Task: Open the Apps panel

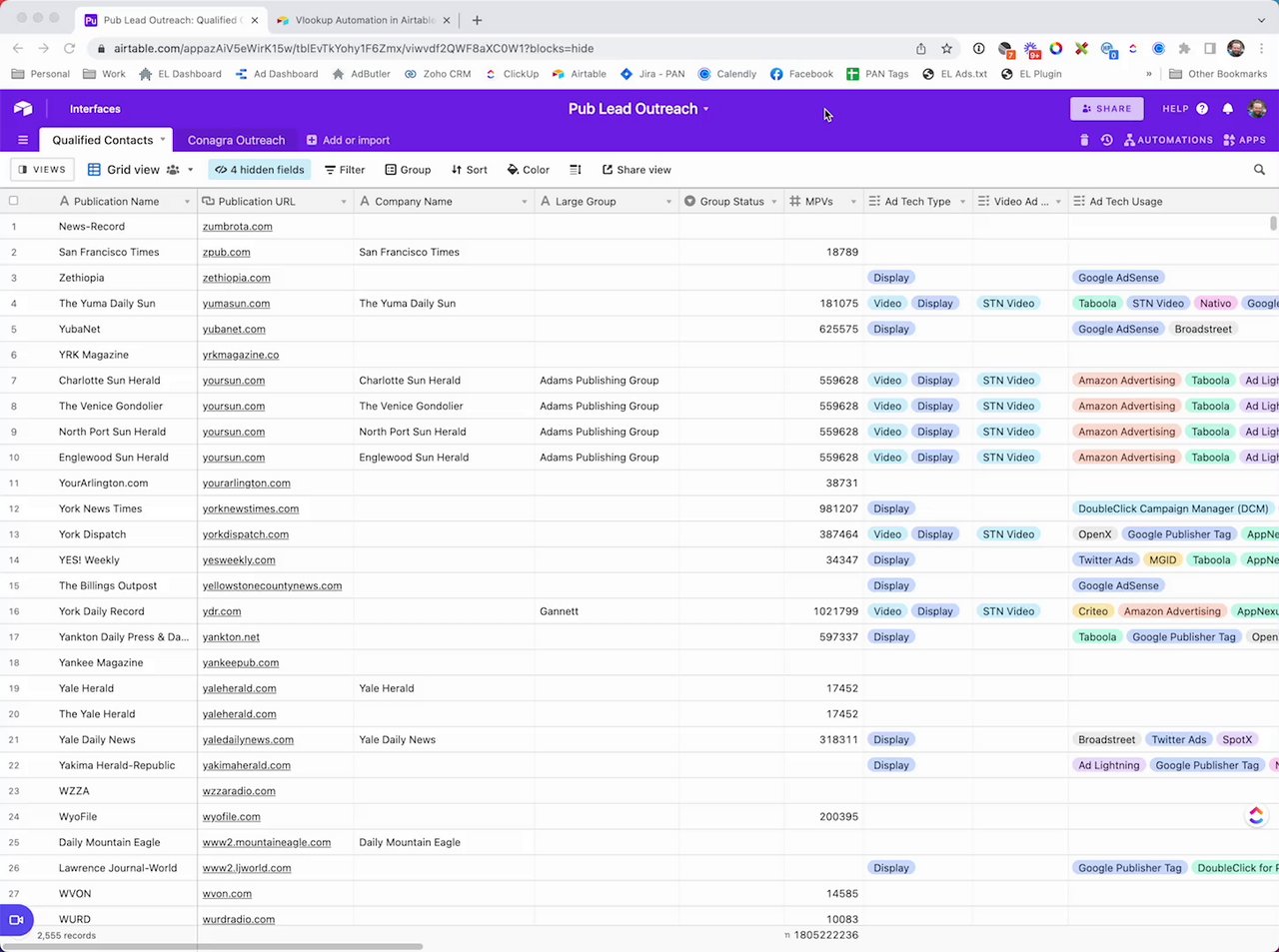Action: coord(1244,140)
